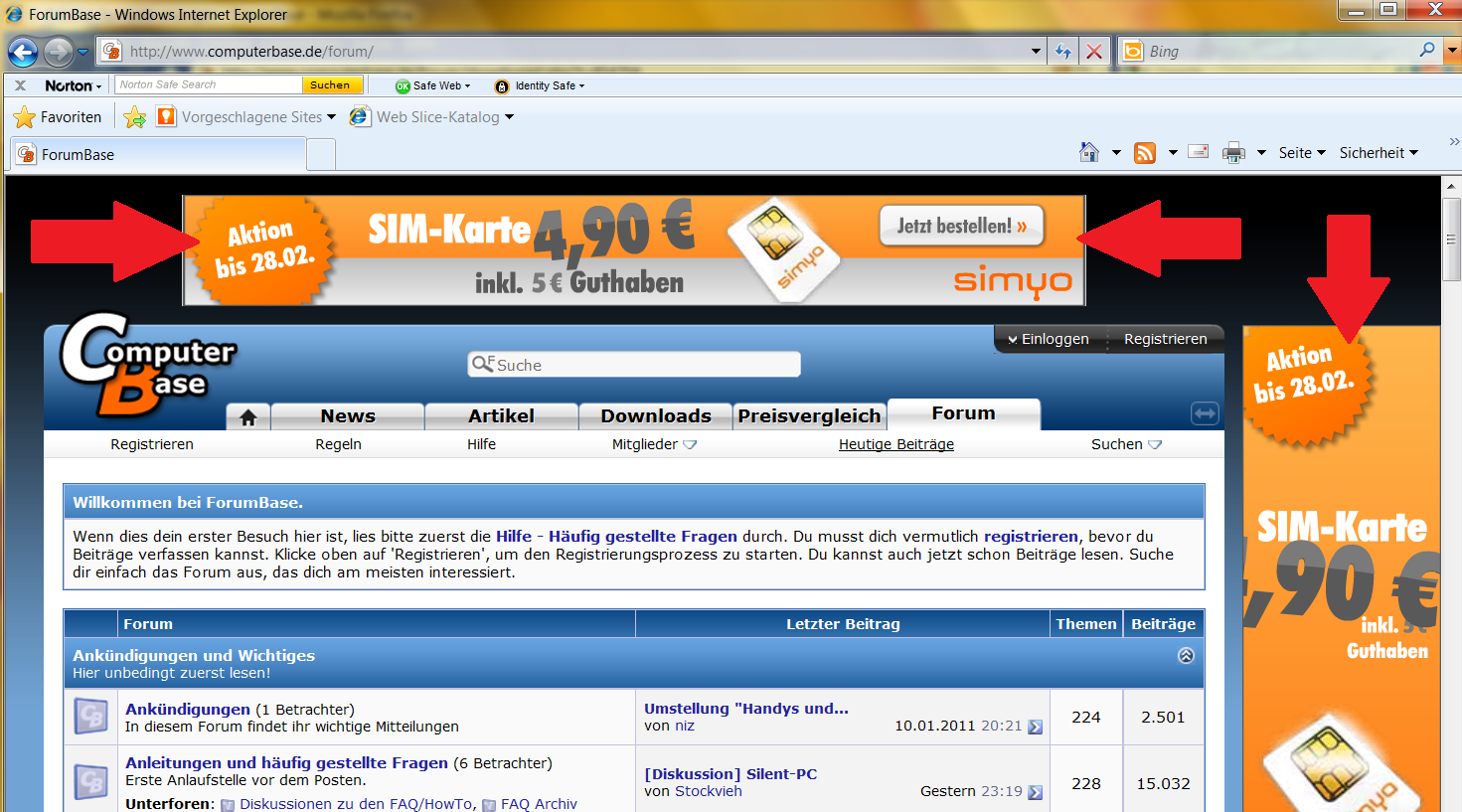Open Anleitungen und häufig gestellte Fragen forum
Image resolution: width=1462 pixels, height=812 pixels.
[286, 763]
